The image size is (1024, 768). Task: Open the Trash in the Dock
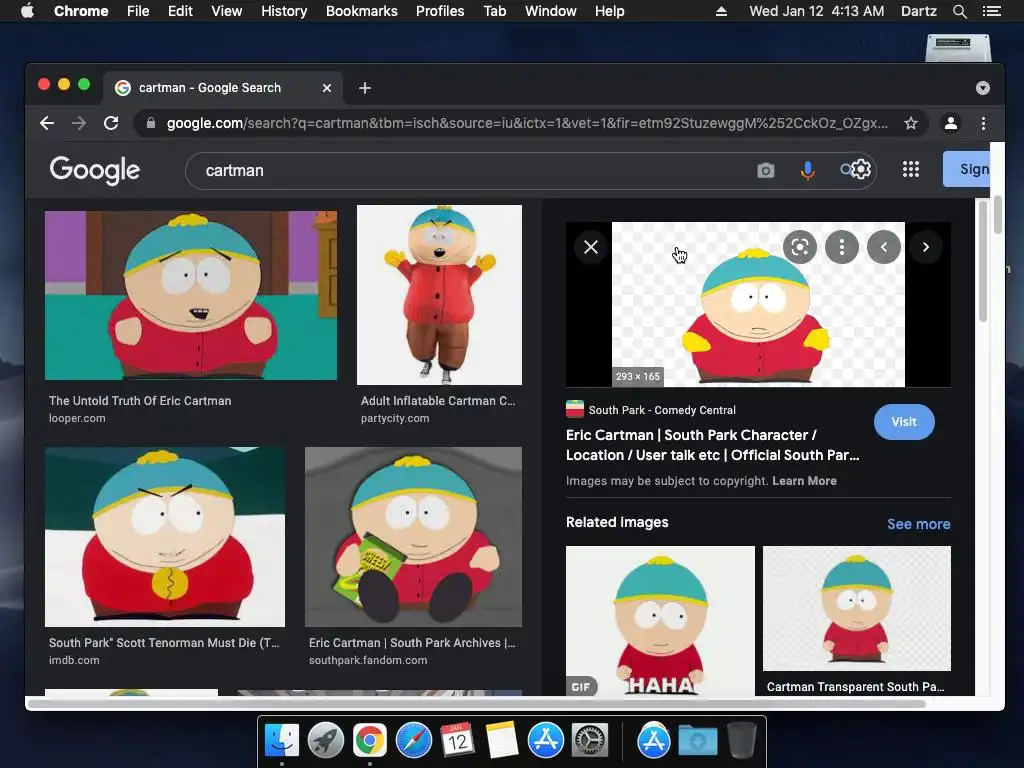coord(741,741)
